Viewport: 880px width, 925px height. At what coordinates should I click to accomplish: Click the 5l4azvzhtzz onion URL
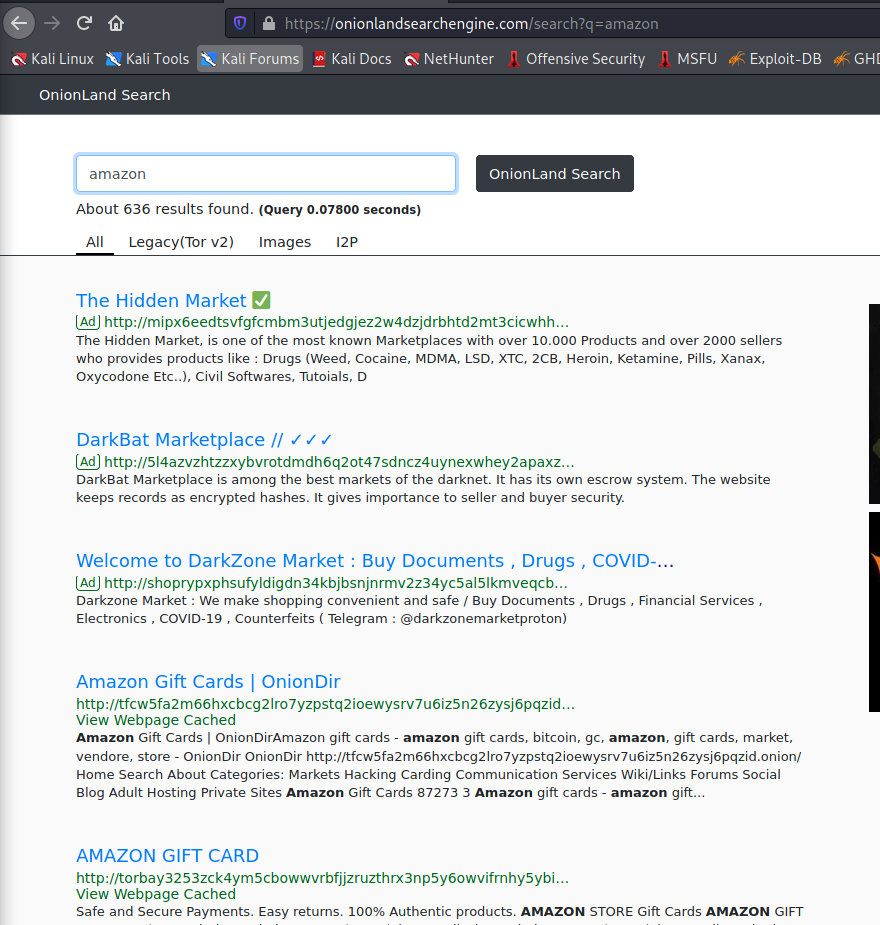[339, 462]
